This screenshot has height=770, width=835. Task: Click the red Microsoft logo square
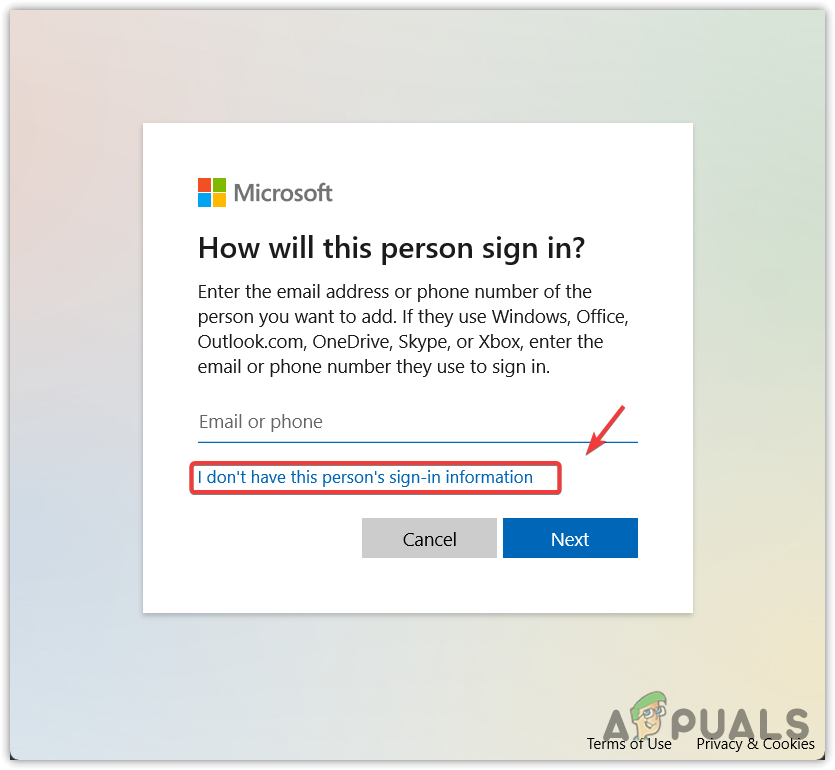point(204,185)
